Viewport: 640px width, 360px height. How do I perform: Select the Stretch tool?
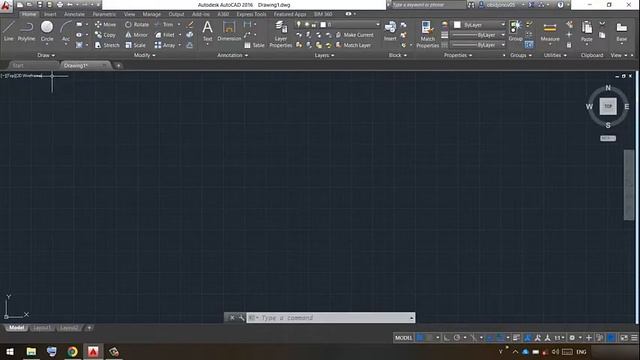pos(107,45)
